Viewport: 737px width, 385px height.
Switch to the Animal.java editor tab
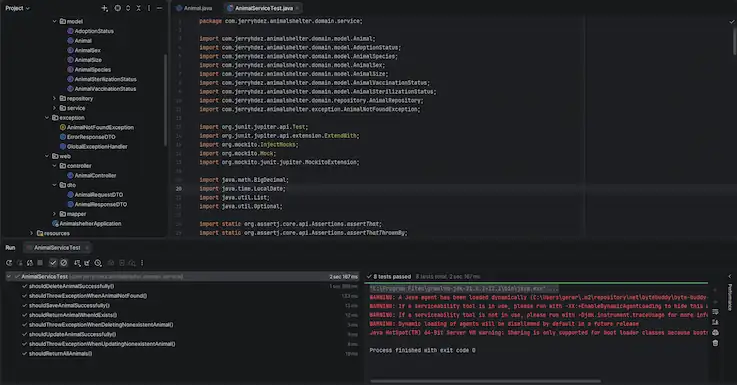[x=194, y=8]
